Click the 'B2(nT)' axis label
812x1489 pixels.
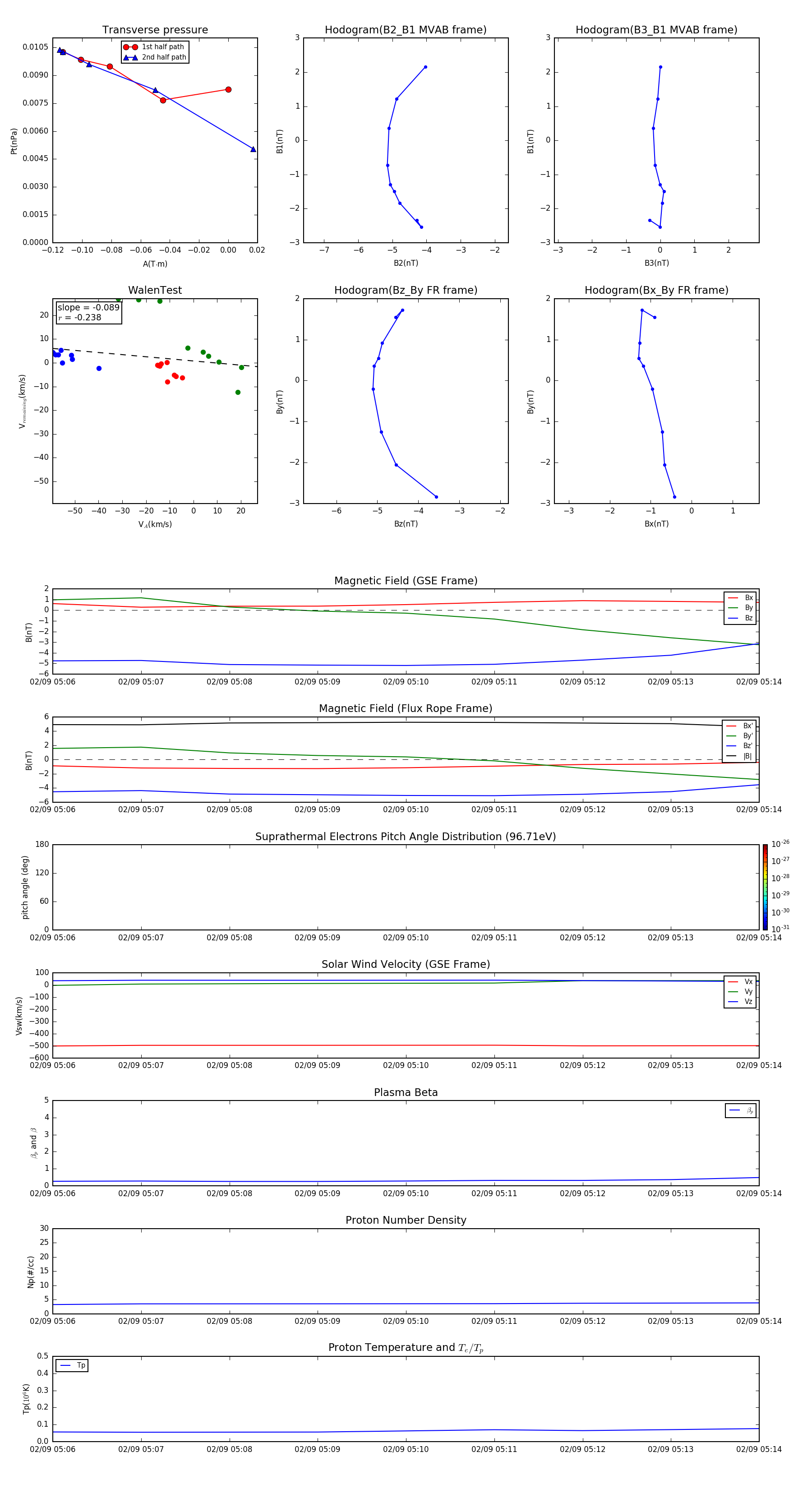click(406, 263)
